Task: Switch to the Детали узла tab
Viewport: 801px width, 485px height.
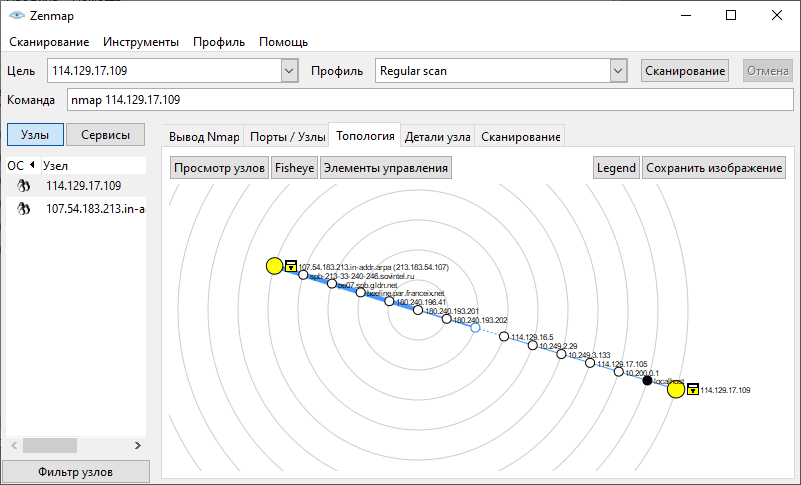Action: (x=437, y=136)
